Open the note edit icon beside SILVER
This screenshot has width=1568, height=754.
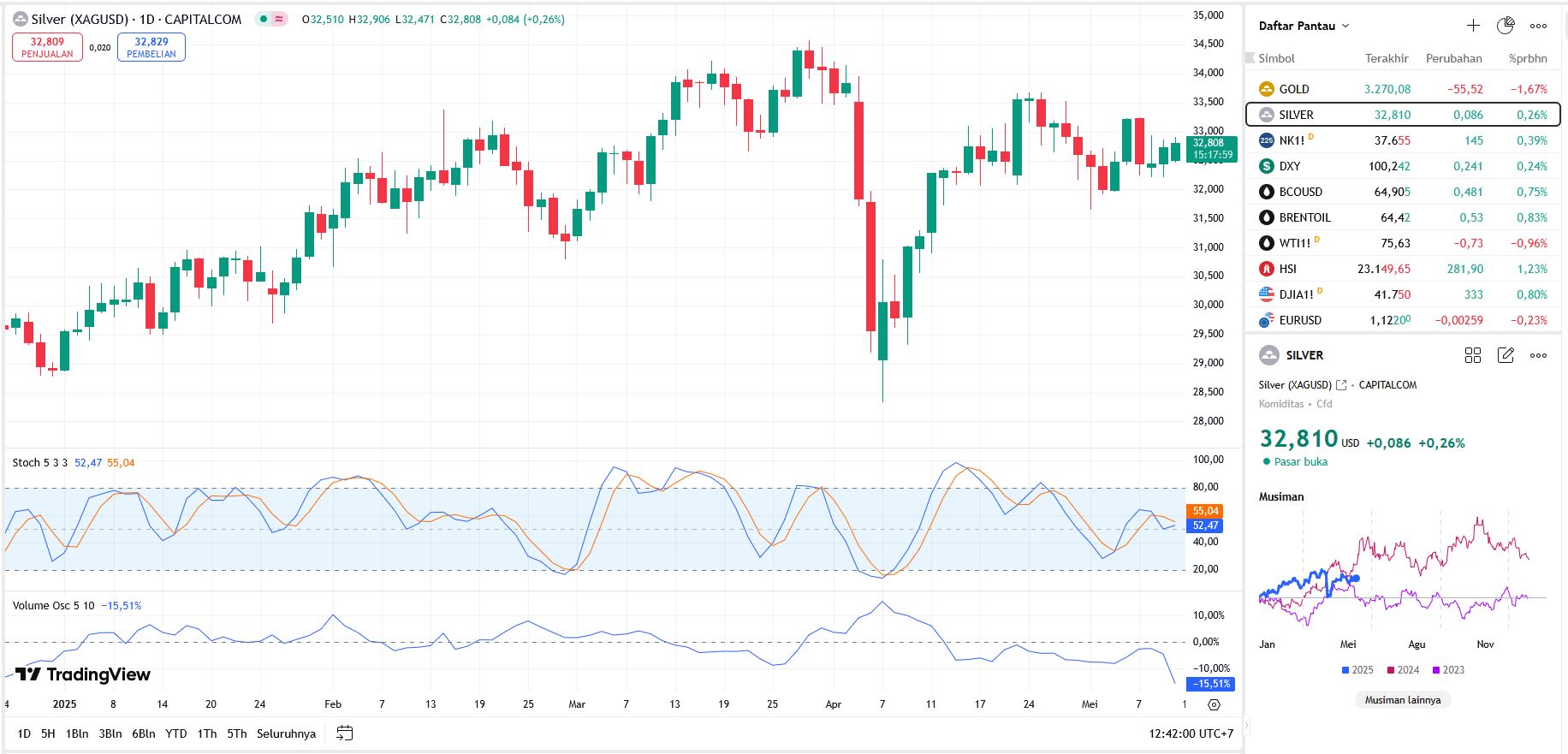click(1506, 355)
